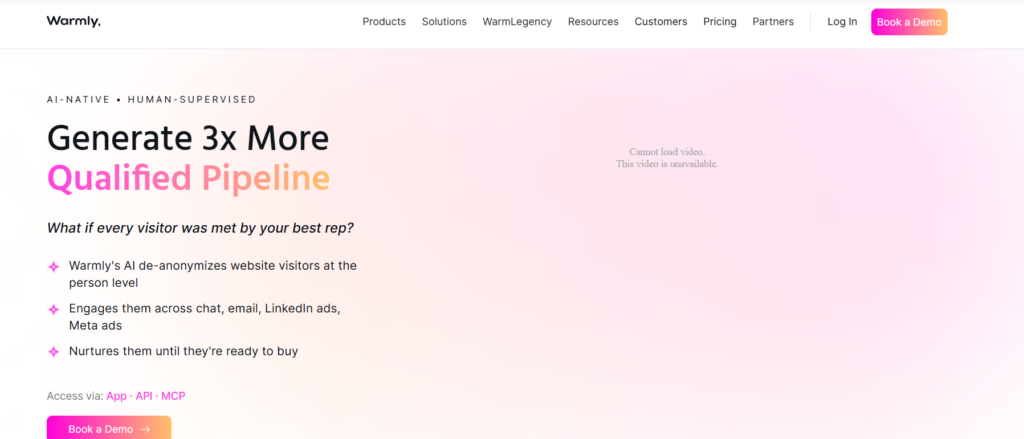Go to WarmLegency page

coord(517,22)
